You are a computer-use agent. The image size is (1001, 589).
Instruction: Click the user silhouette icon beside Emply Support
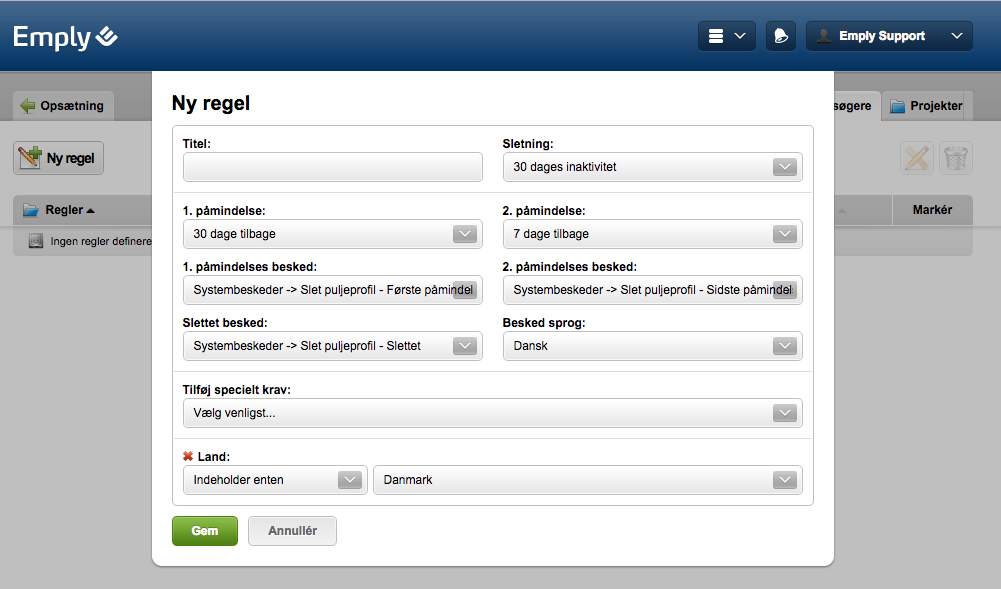pyautogui.click(x=823, y=36)
